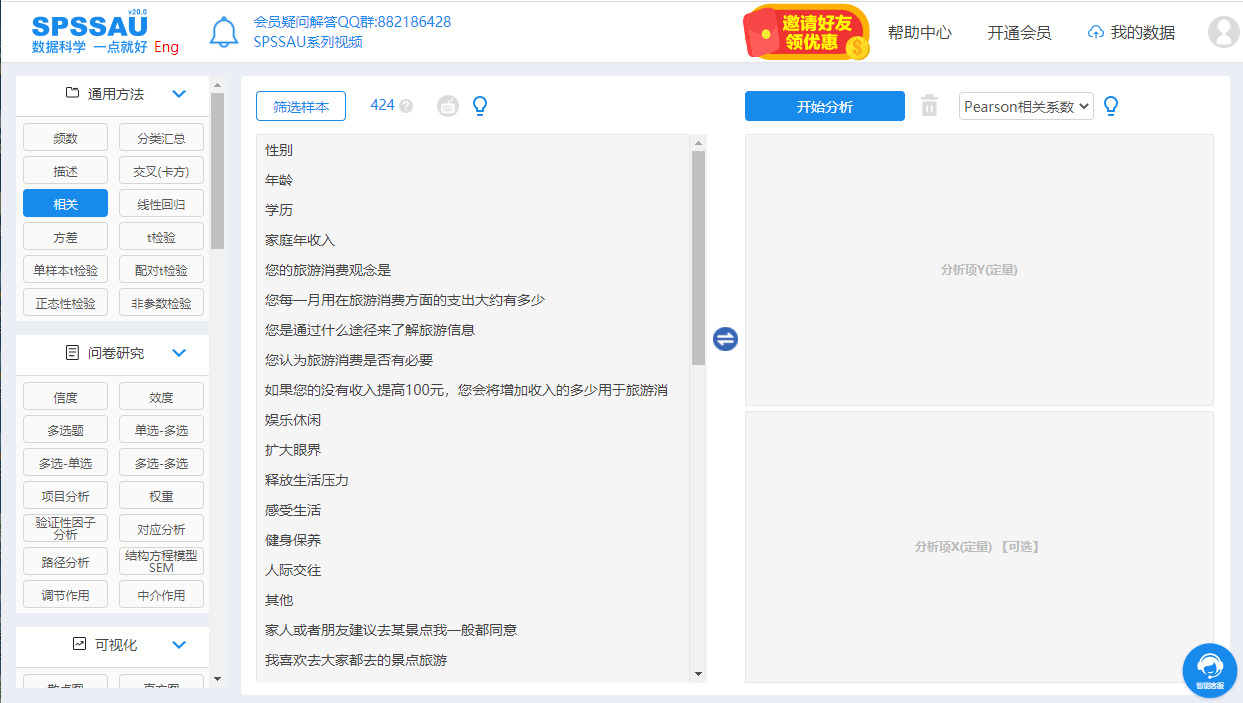Screen dimensions: 1243x703
Task: Collapse the 通用方法 section
Action: pos(179,93)
